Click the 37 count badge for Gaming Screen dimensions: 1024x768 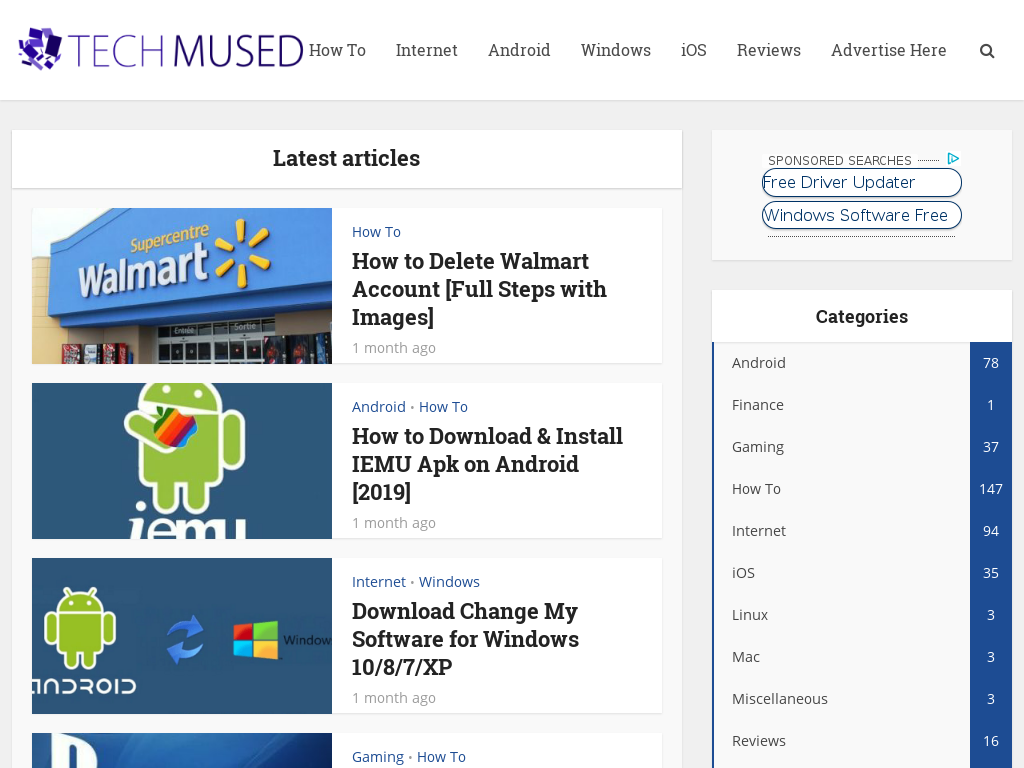[x=991, y=447]
